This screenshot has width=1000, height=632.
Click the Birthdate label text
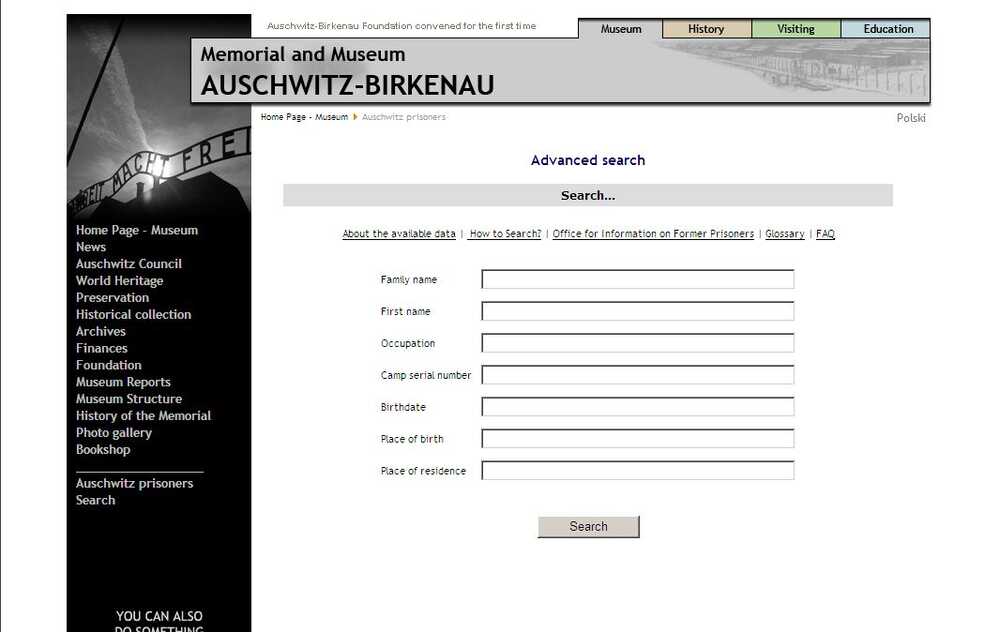pyautogui.click(x=403, y=408)
